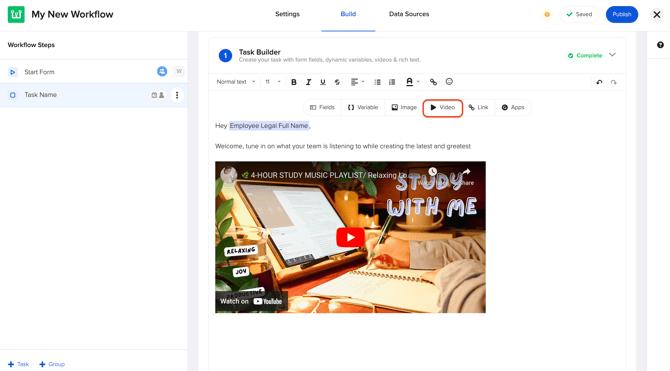Click the person icon on Task Name
Viewport: 670px width, 371px height.
[x=162, y=95]
